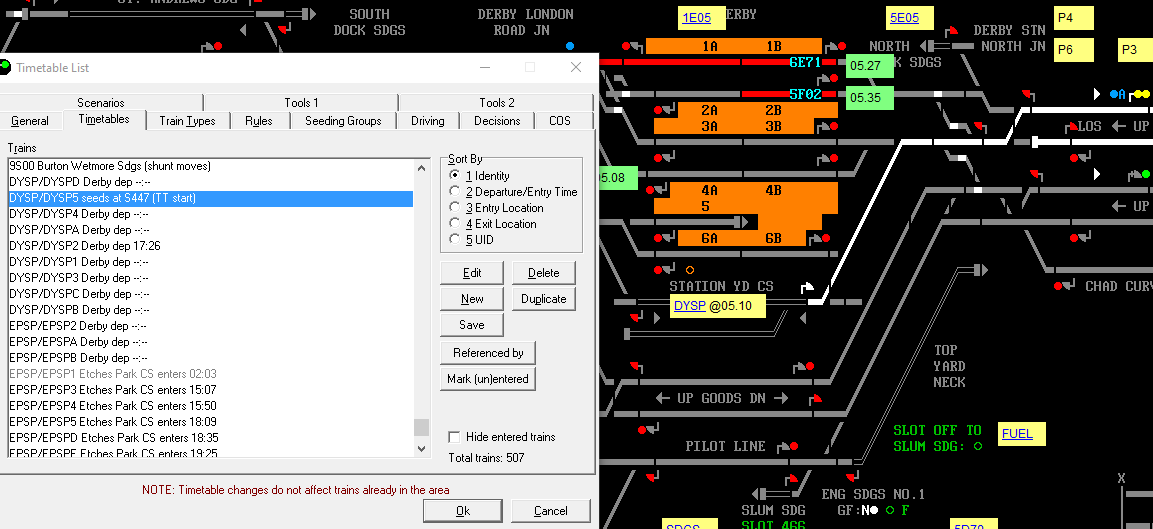1153x529 pixels.
Task: Click the white GF:N indicator circle
Action: tap(874, 510)
